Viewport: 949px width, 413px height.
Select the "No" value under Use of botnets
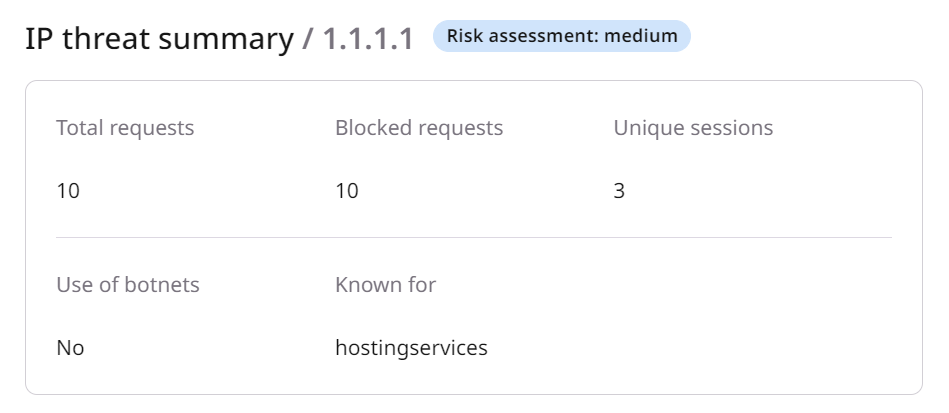(x=70, y=348)
